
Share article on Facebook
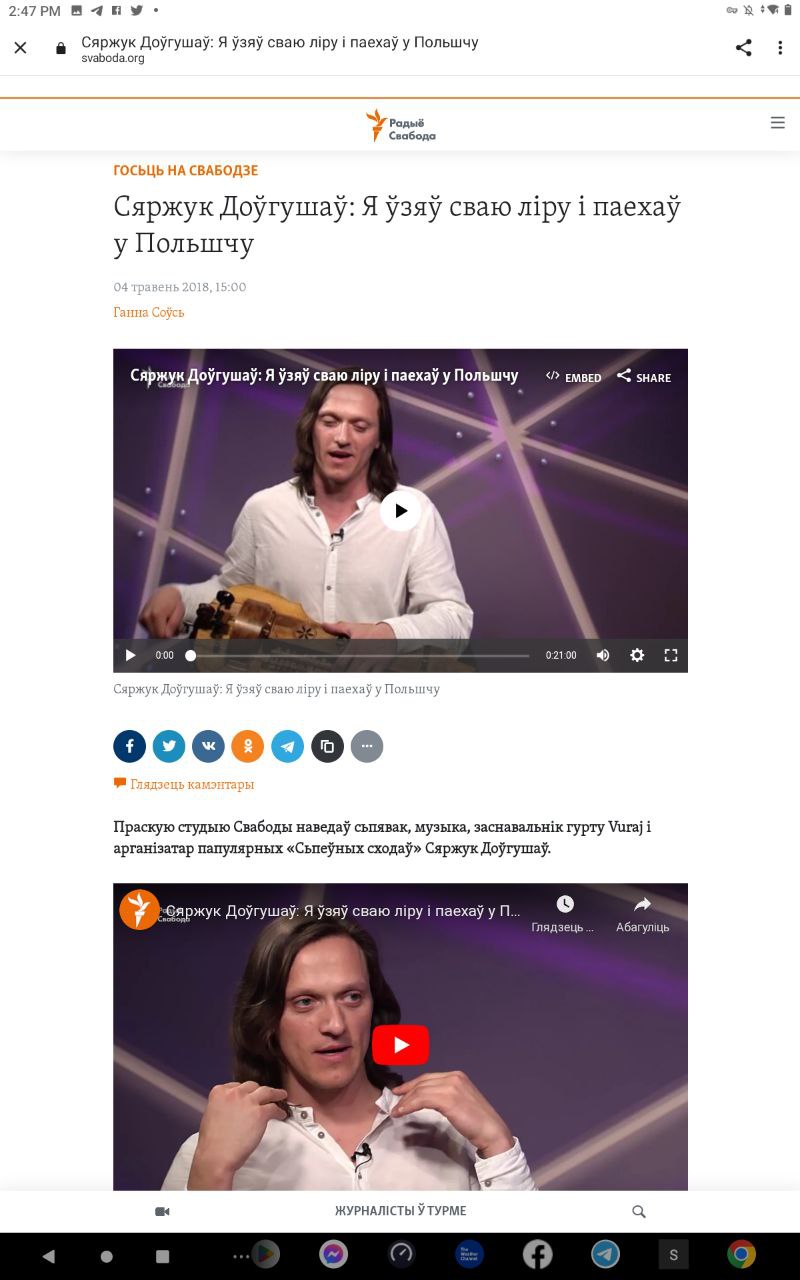(x=130, y=746)
